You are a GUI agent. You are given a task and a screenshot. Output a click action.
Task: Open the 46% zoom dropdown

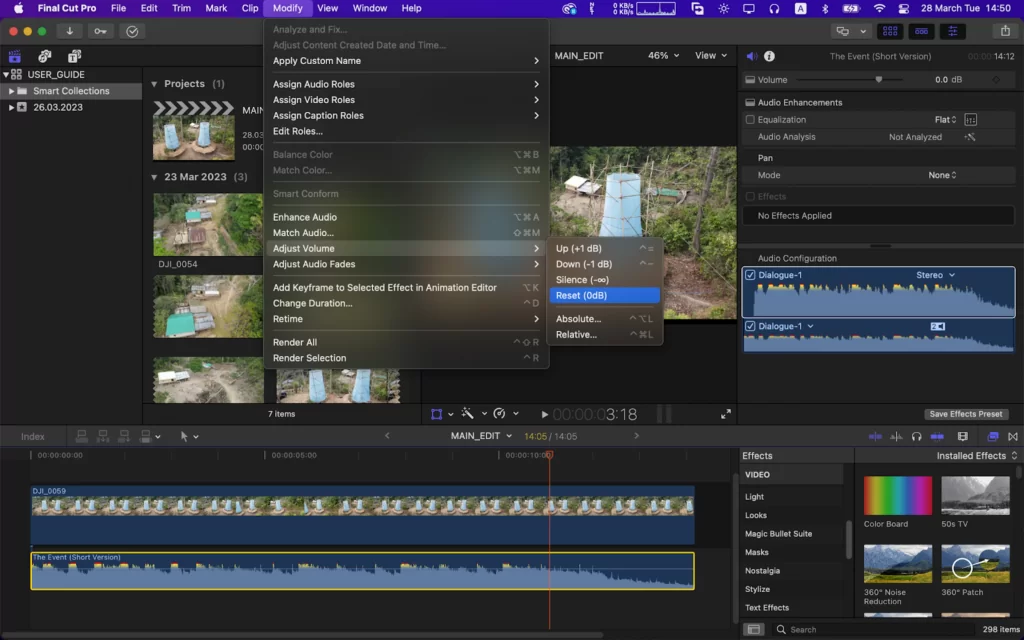pos(663,56)
